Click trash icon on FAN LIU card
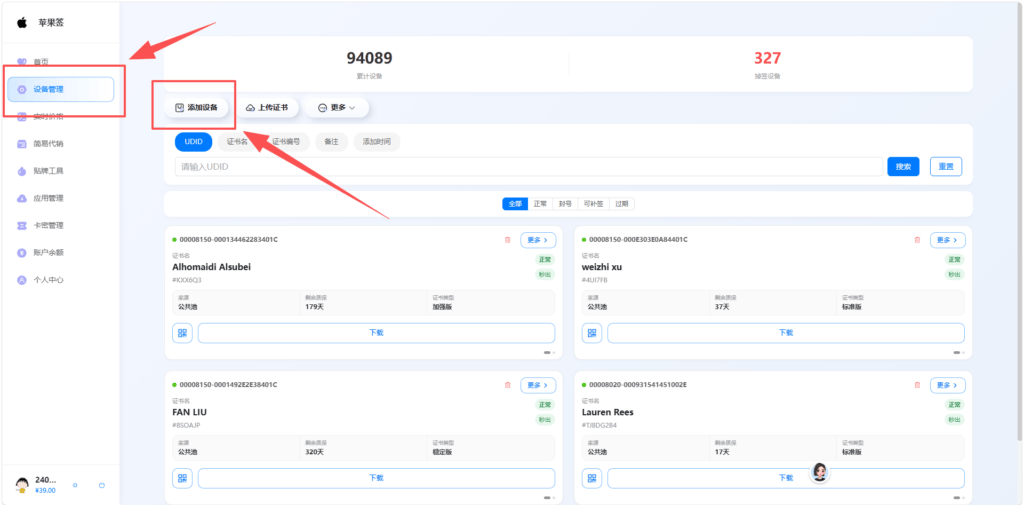This screenshot has width=1024, height=505. point(507,385)
